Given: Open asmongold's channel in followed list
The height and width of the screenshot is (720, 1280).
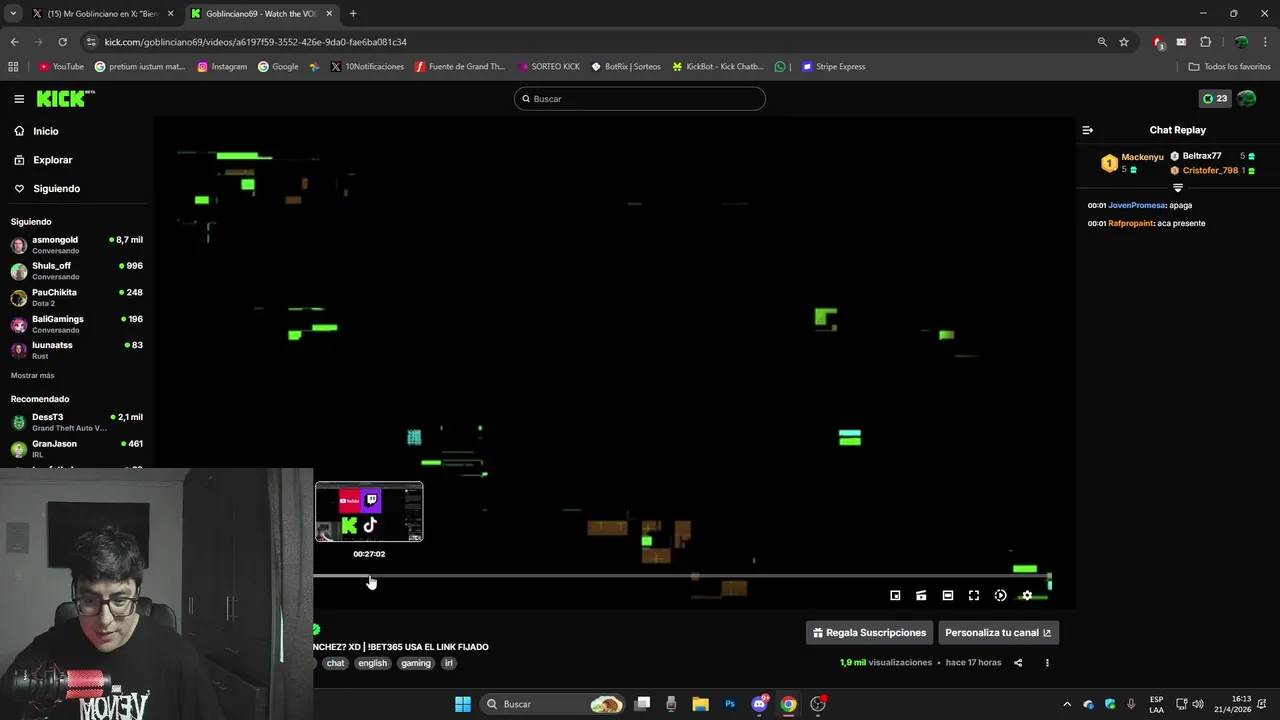Looking at the screenshot, I should pos(77,245).
